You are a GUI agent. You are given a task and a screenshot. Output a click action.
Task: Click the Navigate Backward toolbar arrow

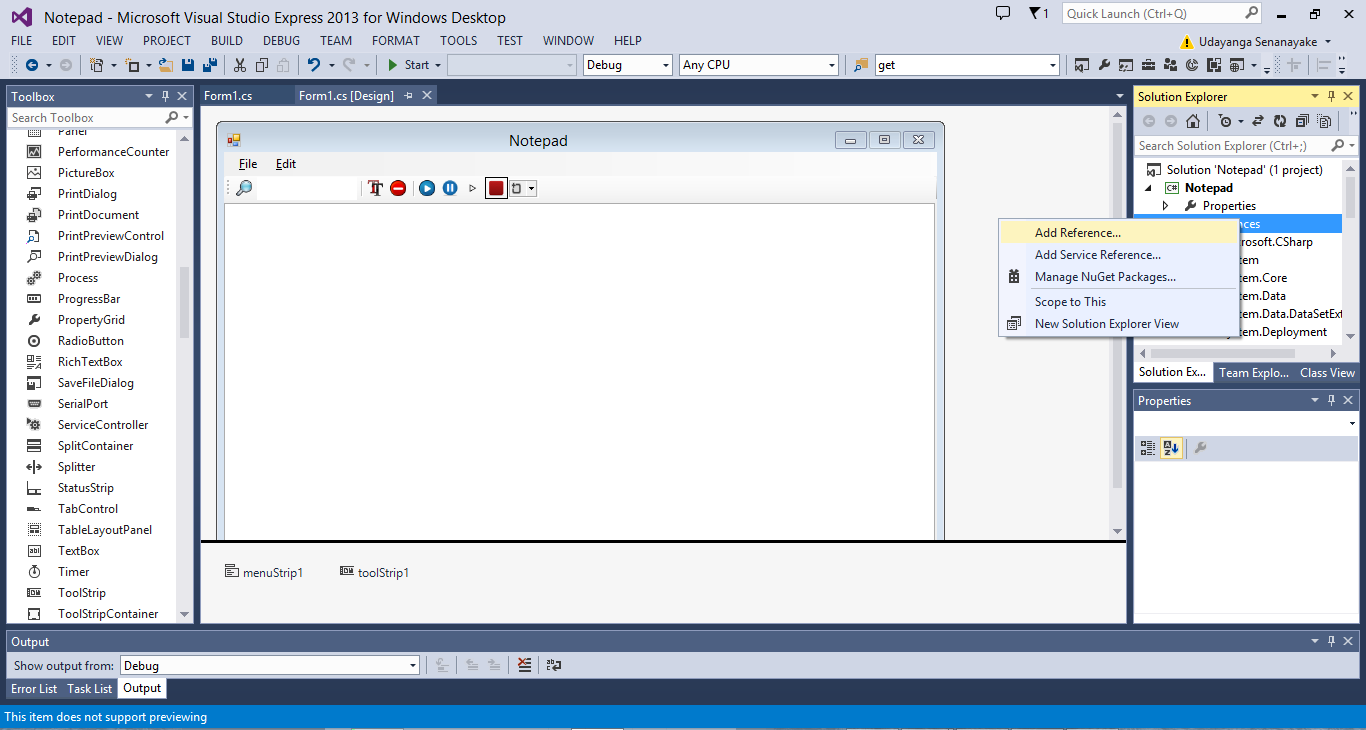point(32,65)
